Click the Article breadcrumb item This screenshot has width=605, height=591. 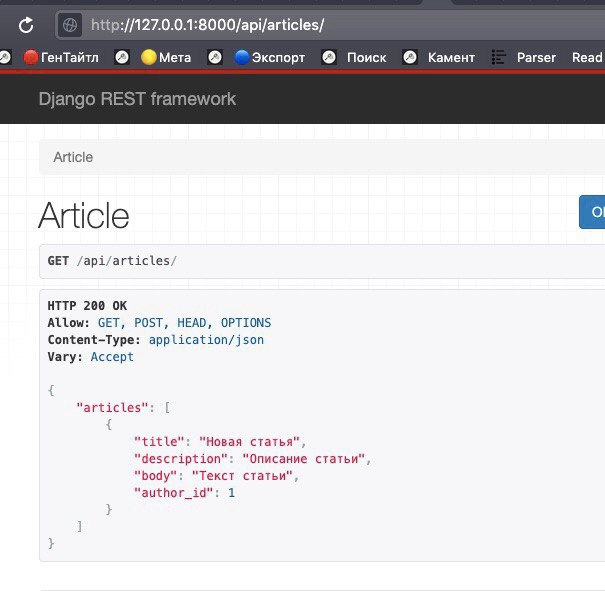pos(73,157)
